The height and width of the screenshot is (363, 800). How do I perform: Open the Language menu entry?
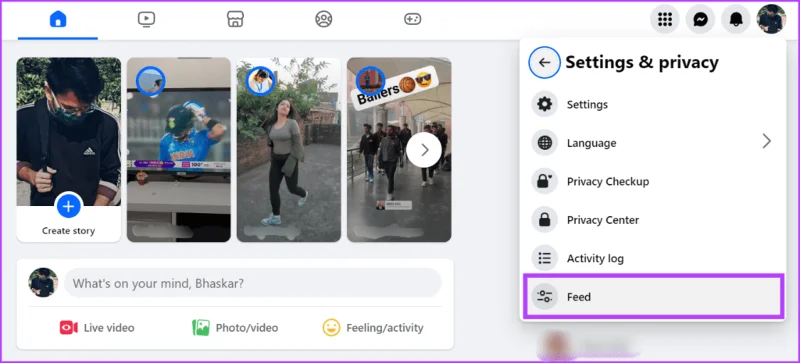coord(653,143)
